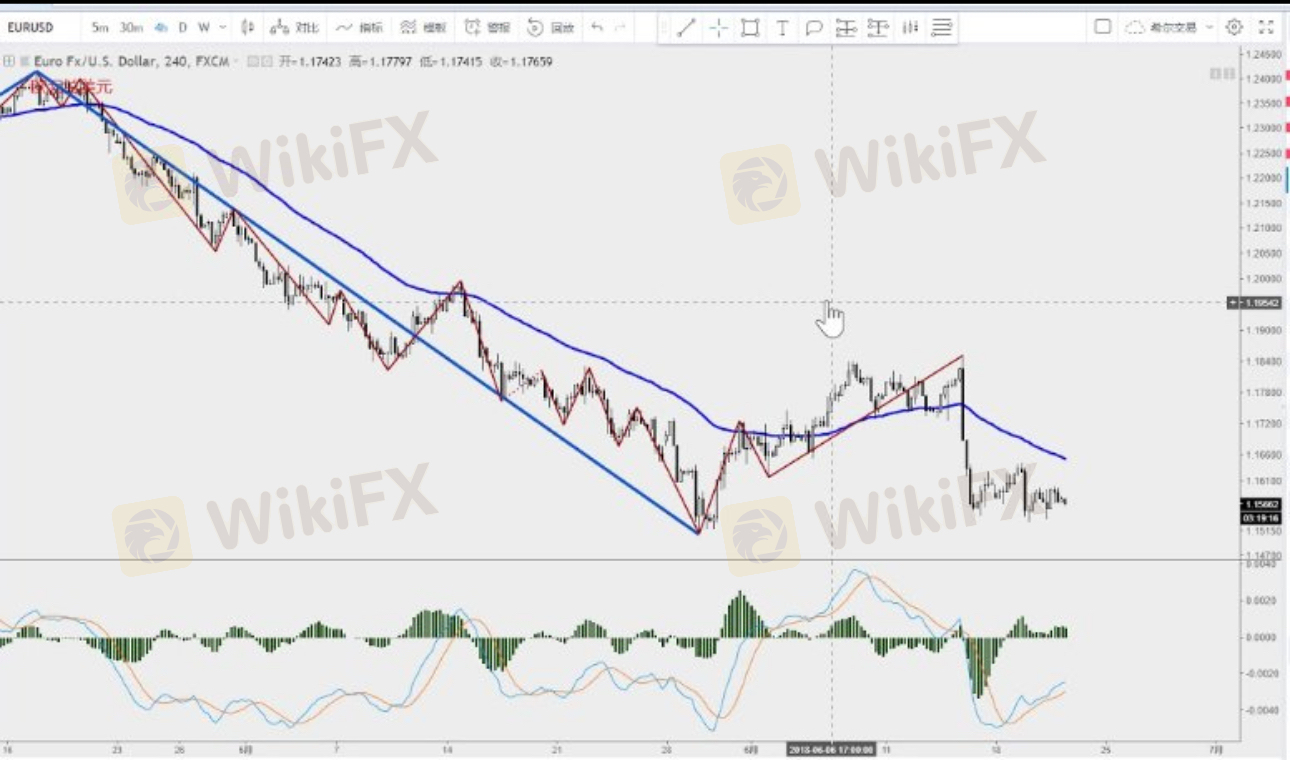Open the bars pattern tool
Image resolution: width=1290 pixels, height=760 pixels.
(910, 28)
